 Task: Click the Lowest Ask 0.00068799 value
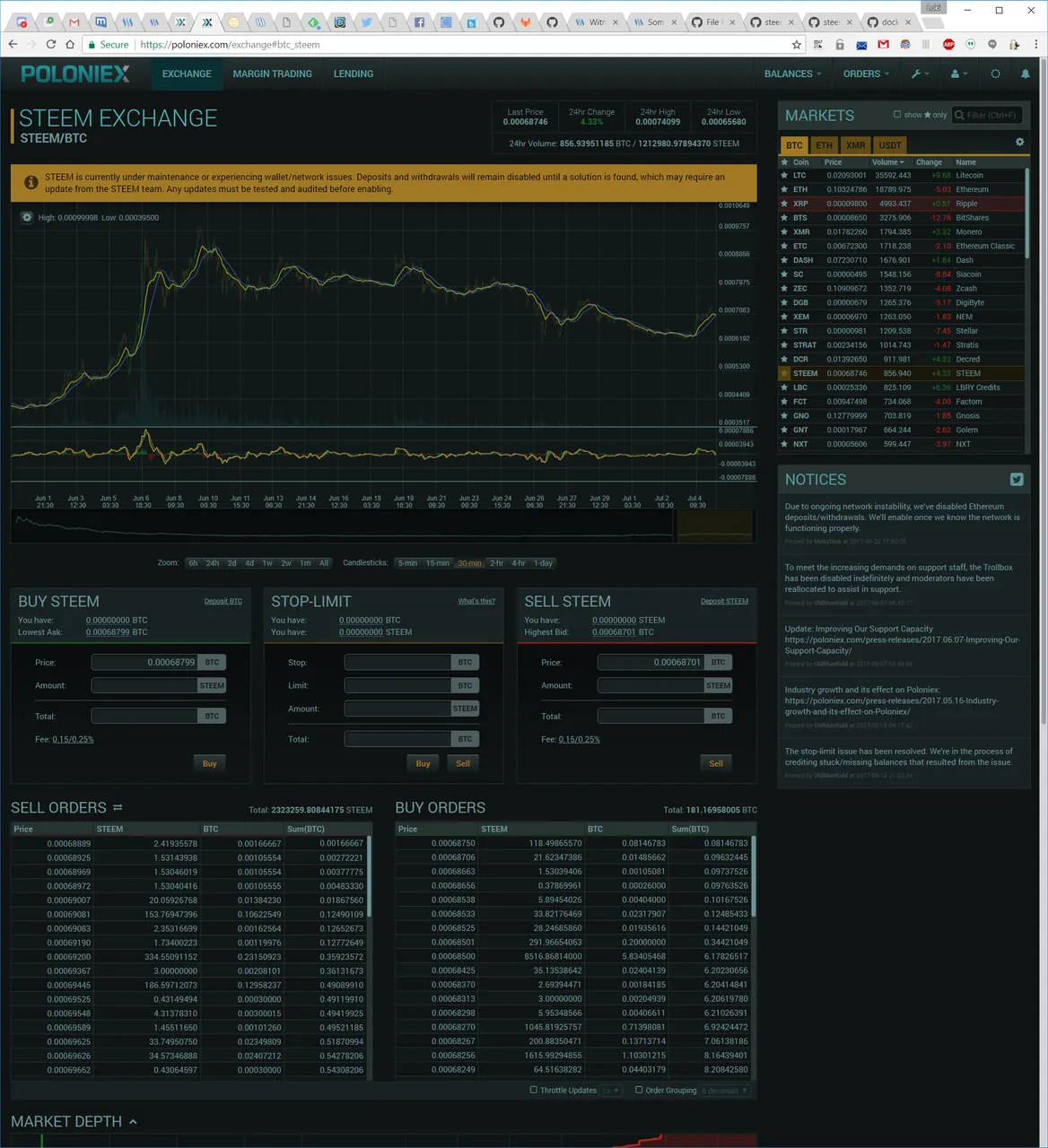click(x=108, y=632)
